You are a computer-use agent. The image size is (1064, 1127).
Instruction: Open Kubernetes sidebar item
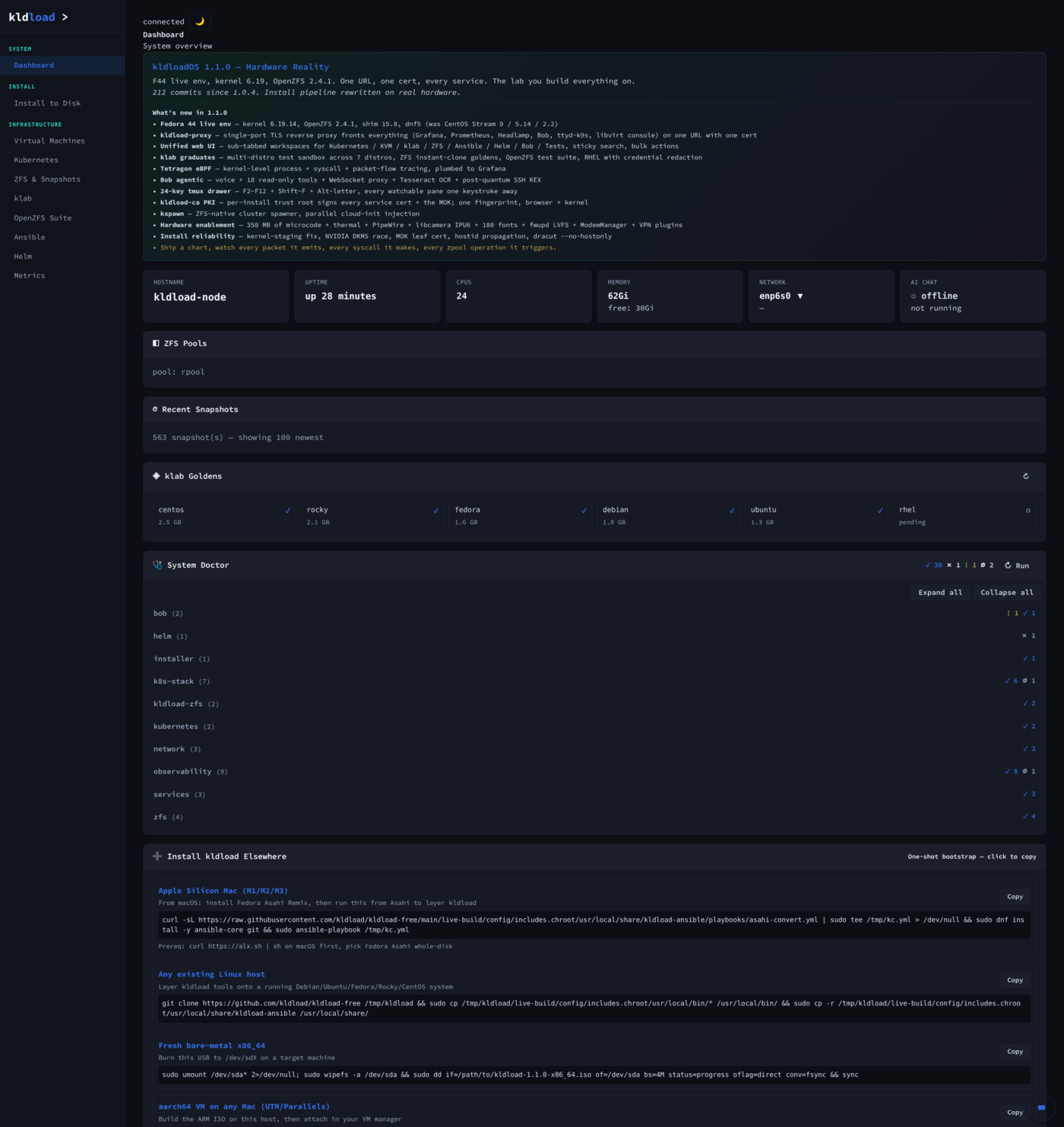(x=62, y=160)
